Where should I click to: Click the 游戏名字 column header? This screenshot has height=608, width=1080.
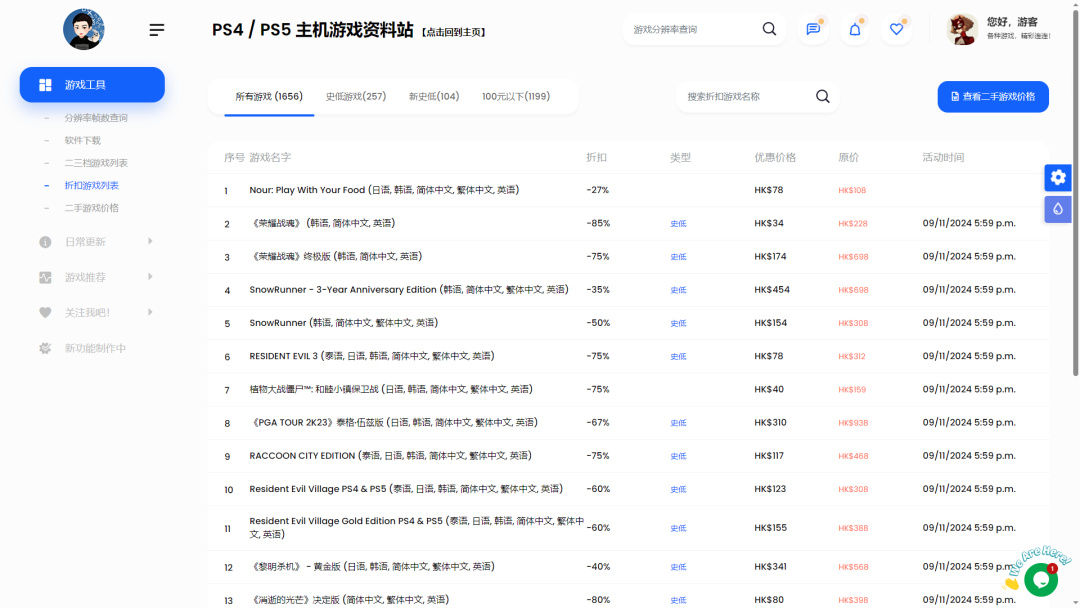click(x=270, y=158)
